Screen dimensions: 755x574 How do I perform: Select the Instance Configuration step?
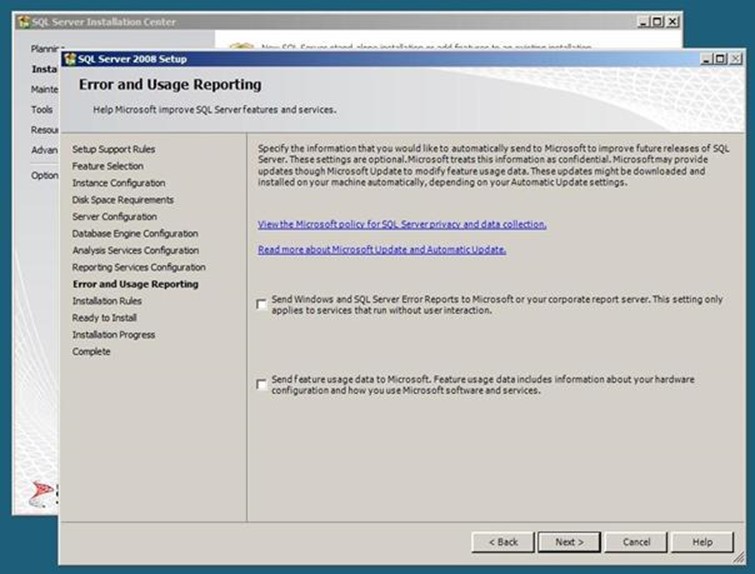pyautogui.click(x=118, y=183)
